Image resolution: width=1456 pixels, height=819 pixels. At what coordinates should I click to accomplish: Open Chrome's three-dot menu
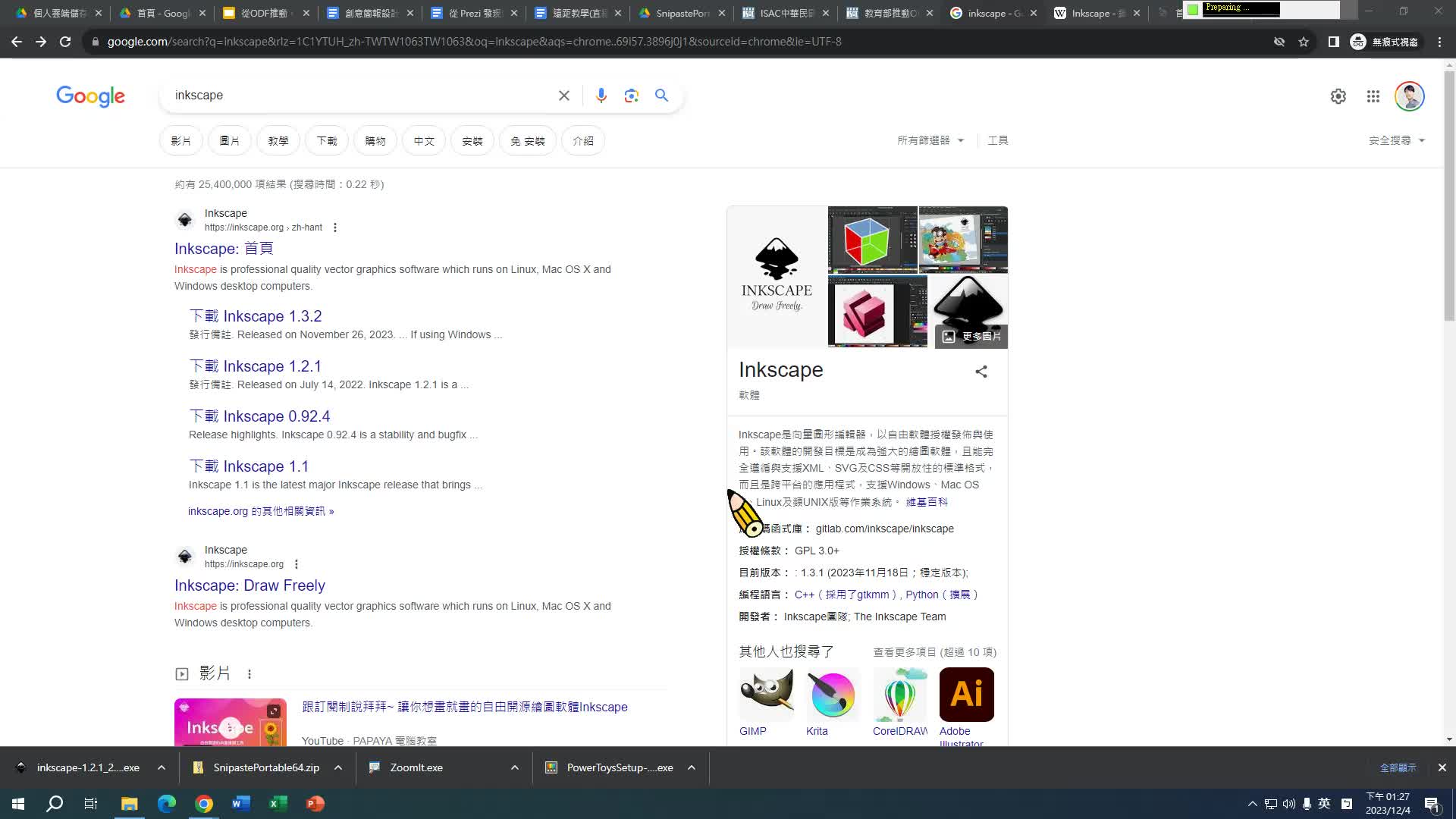[1439, 42]
